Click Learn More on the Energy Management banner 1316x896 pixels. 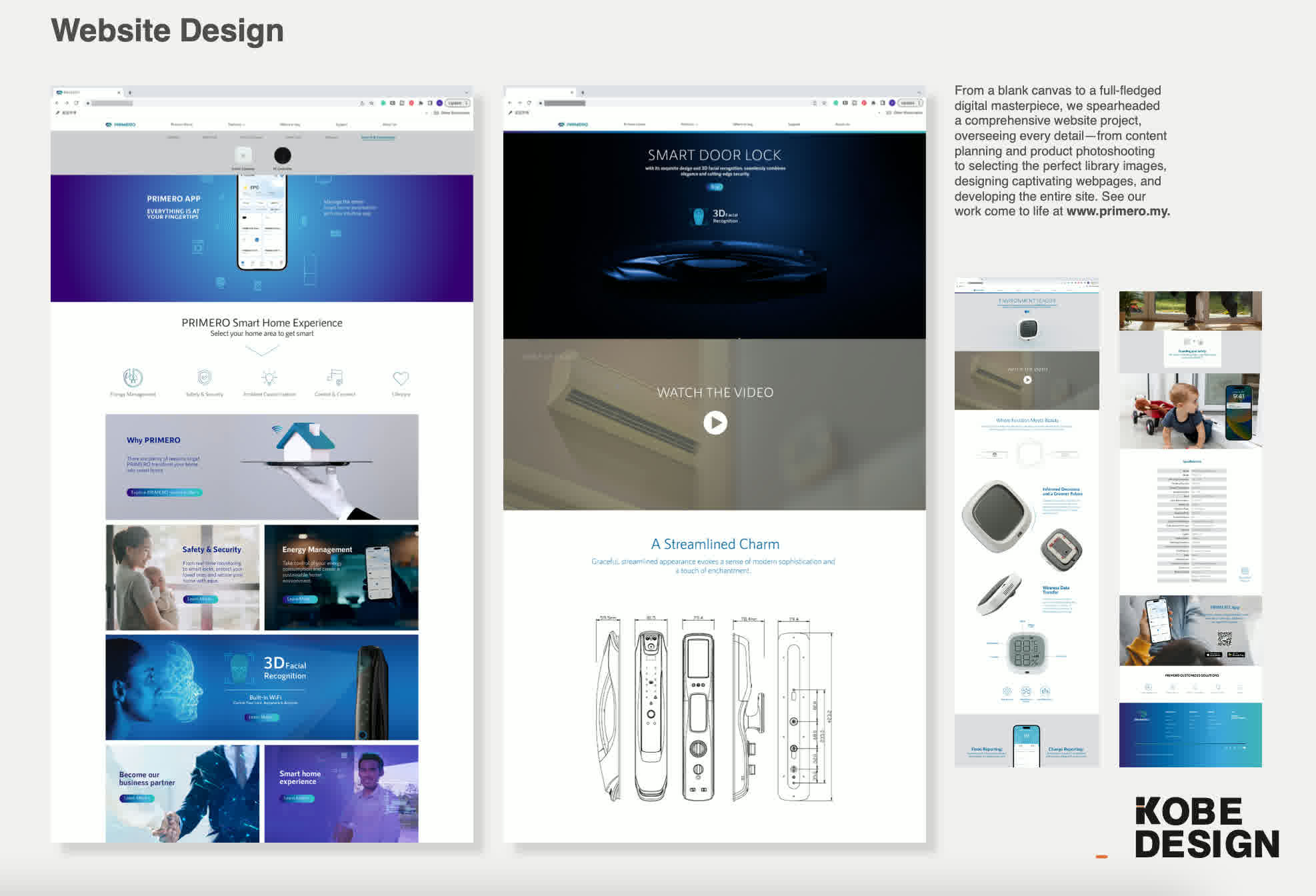coord(301,600)
